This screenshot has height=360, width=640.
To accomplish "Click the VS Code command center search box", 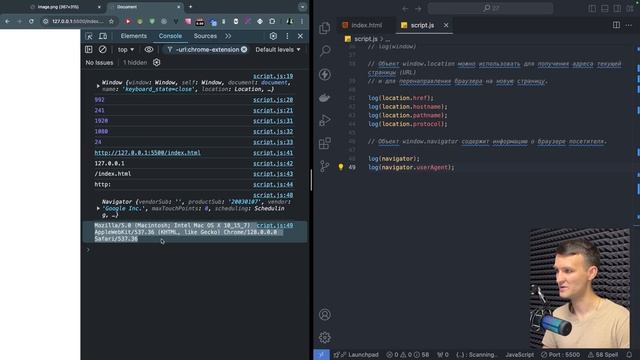I will click(491, 8).
